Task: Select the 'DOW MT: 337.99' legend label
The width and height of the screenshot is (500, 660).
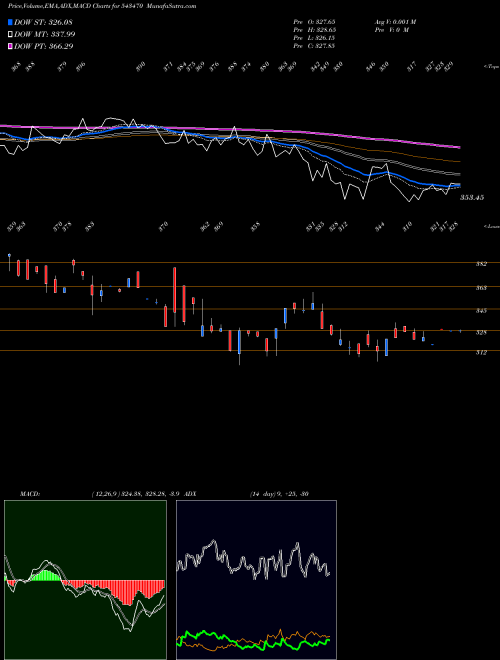Action: pos(45,34)
